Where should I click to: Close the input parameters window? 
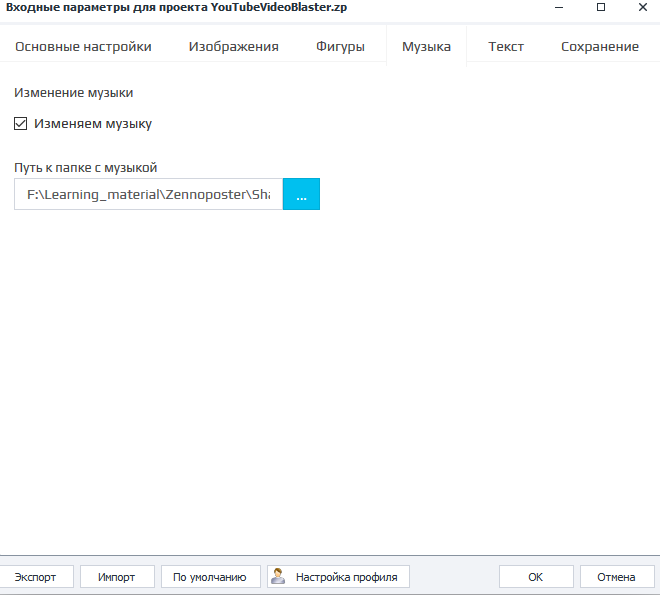pyautogui.click(x=643, y=8)
